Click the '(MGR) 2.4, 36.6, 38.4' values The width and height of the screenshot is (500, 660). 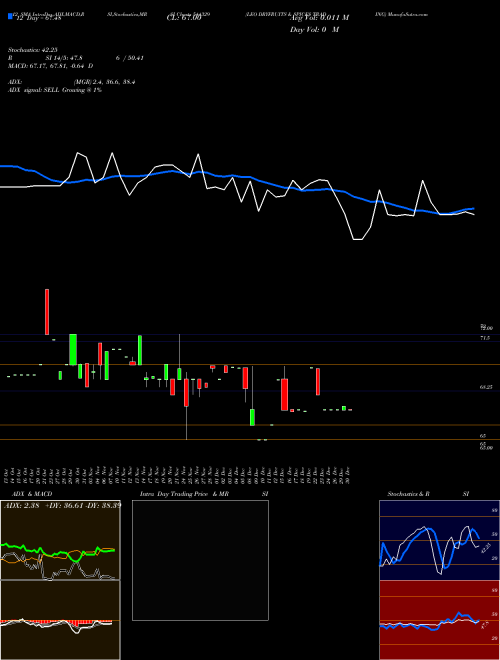coord(104,82)
